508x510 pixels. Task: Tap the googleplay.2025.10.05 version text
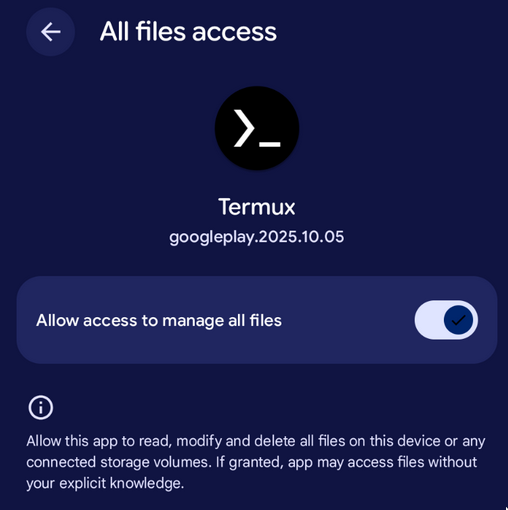click(257, 237)
